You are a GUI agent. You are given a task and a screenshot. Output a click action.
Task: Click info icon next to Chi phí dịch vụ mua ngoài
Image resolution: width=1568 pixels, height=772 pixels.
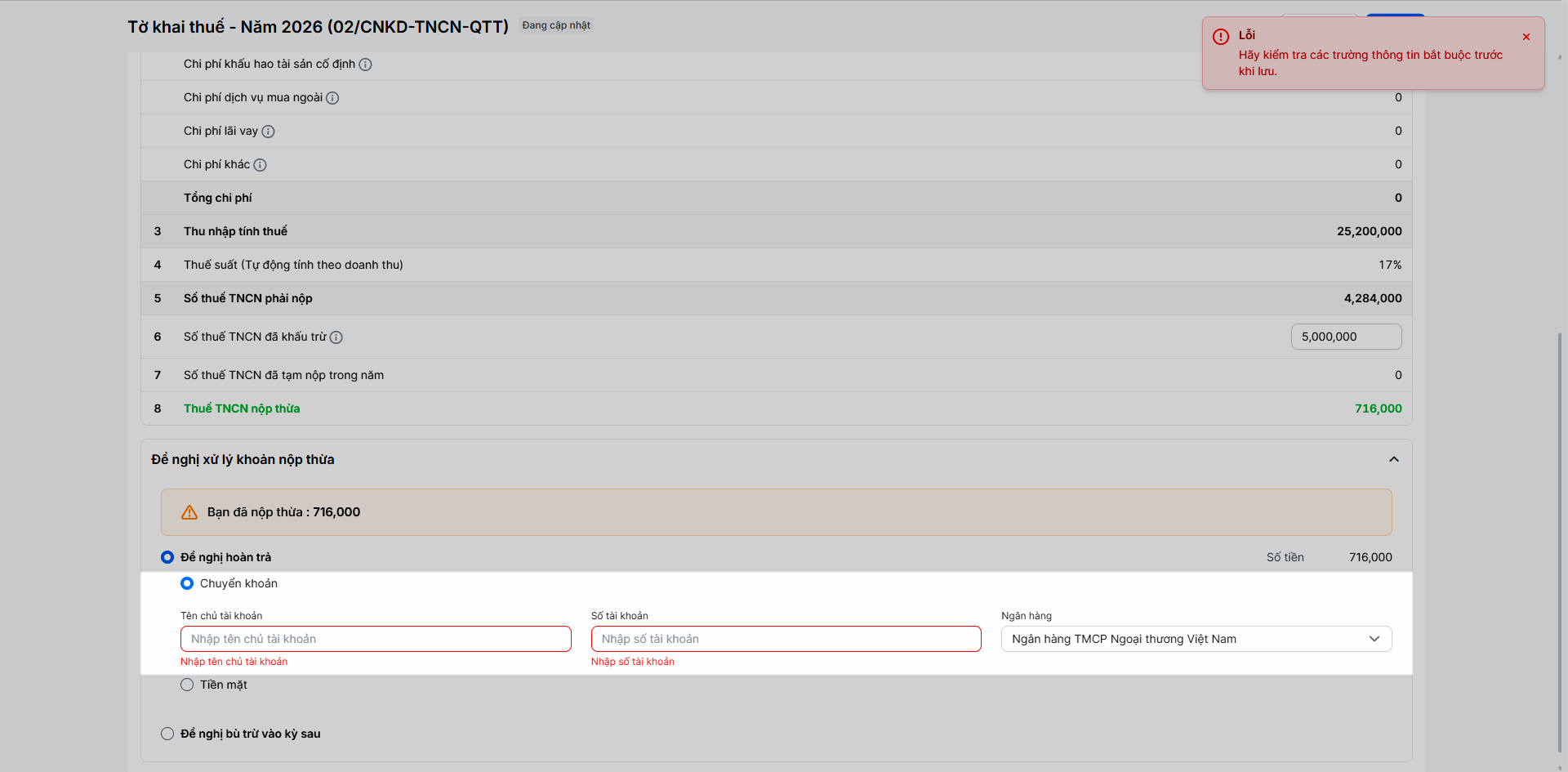(332, 98)
